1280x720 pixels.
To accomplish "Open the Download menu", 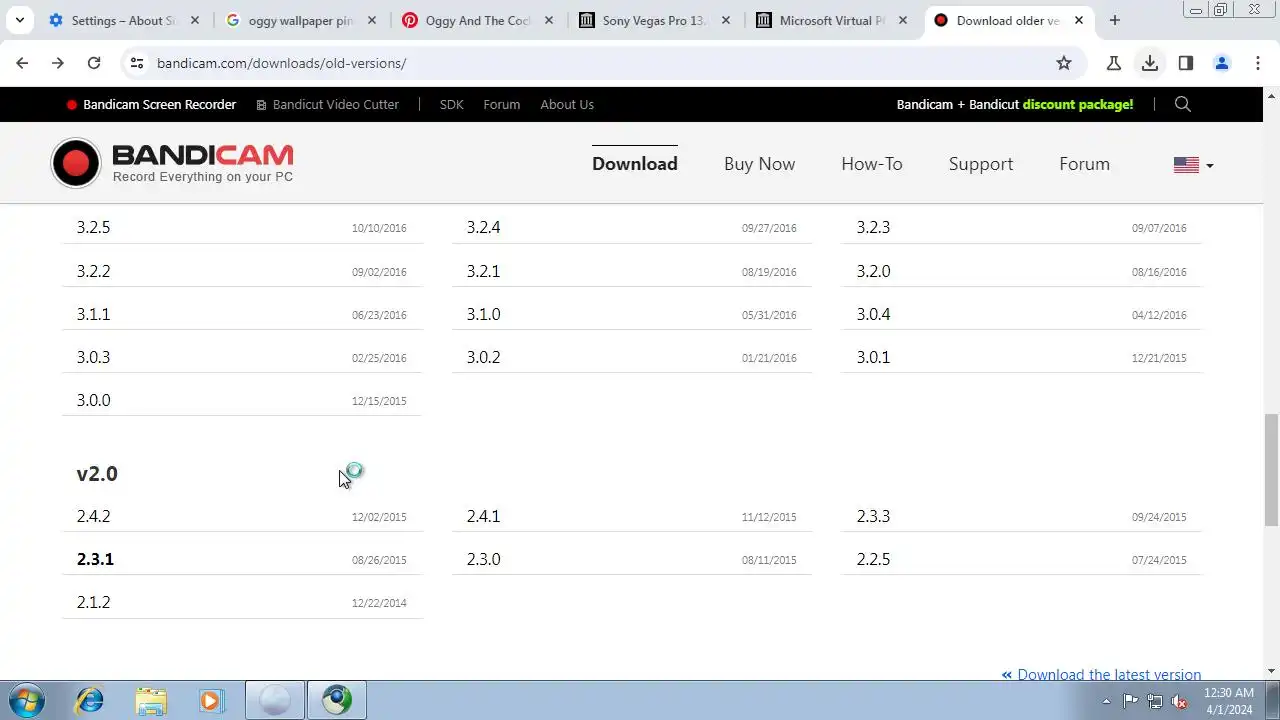I will (x=635, y=164).
